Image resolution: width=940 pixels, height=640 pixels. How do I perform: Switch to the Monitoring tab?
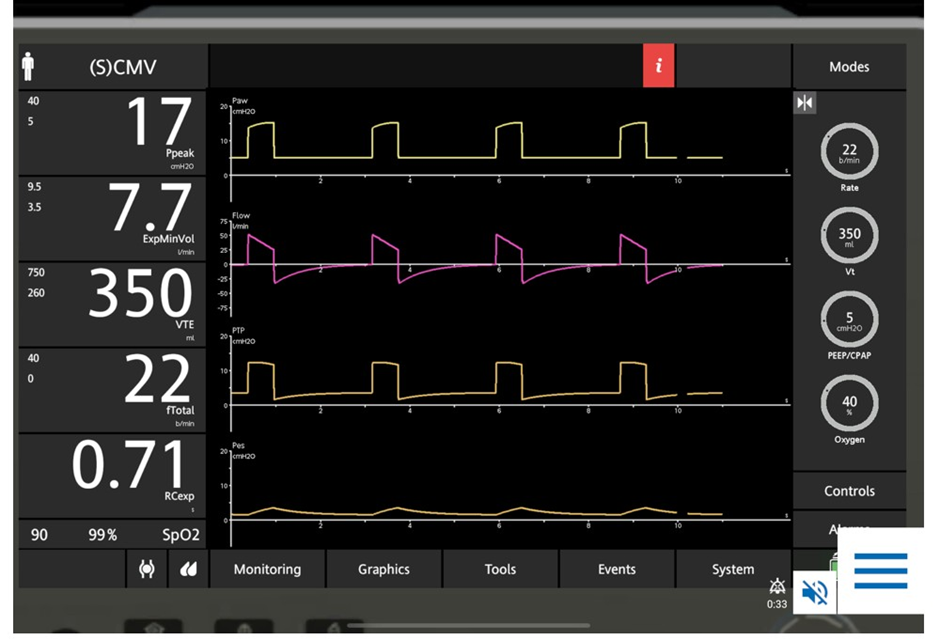[x=267, y=569]
